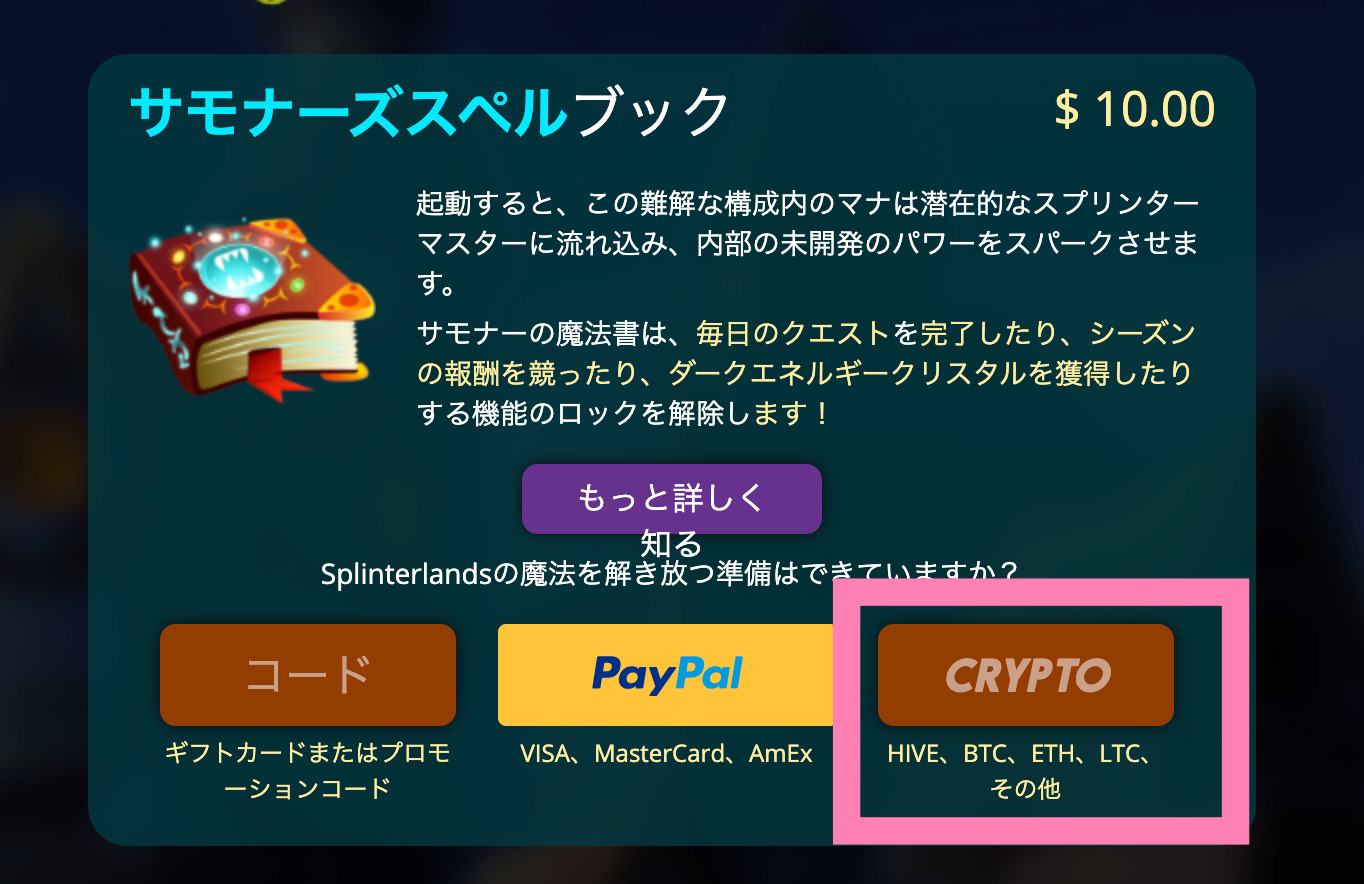This screenshot has width=1364, height=884.
Task: Click the $ 10.00 price label
Action: 1134,109
